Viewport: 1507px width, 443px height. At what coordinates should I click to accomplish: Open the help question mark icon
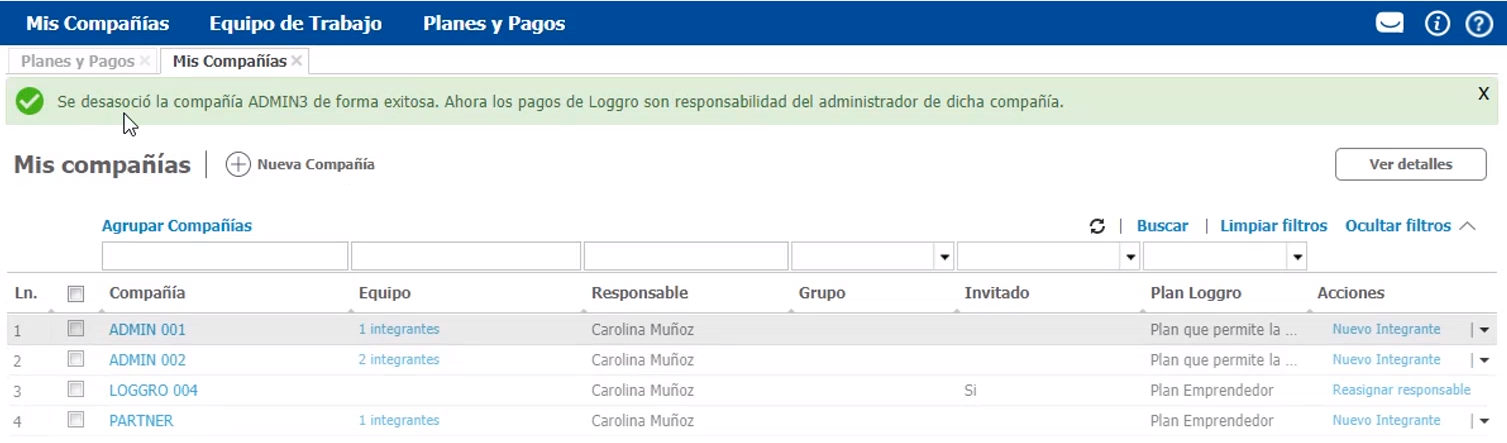[1479, 23]
